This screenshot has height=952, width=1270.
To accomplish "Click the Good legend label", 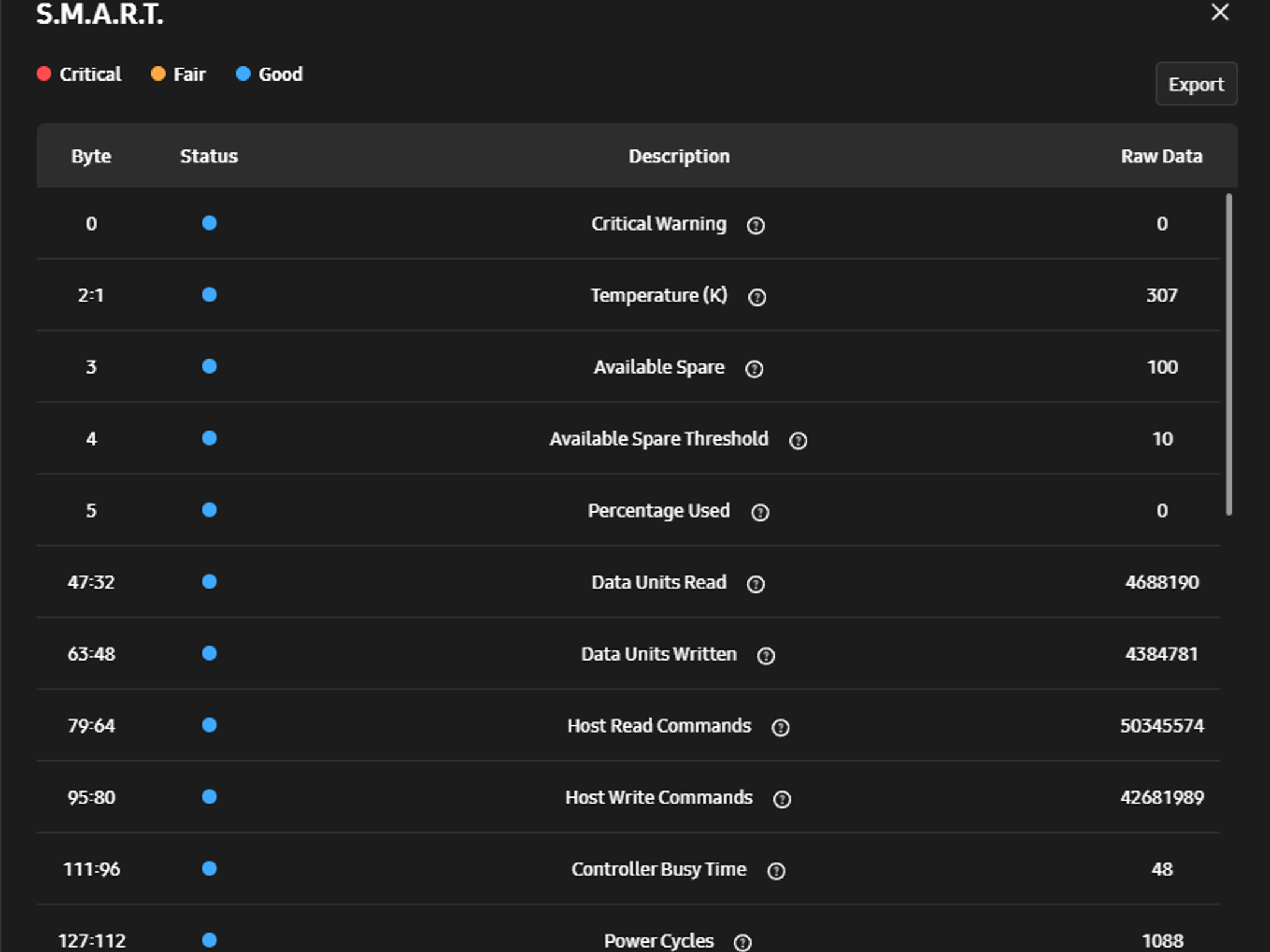I will [x=280, y=74].
